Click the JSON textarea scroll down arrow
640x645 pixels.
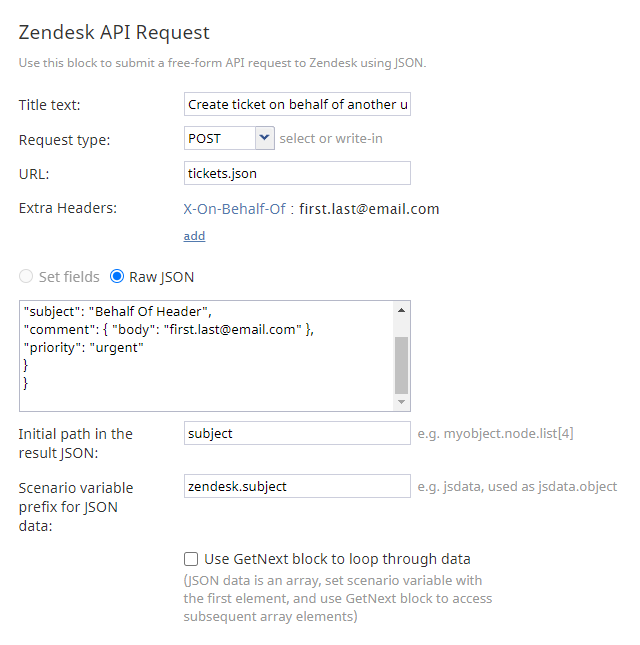tap(401, 401)
